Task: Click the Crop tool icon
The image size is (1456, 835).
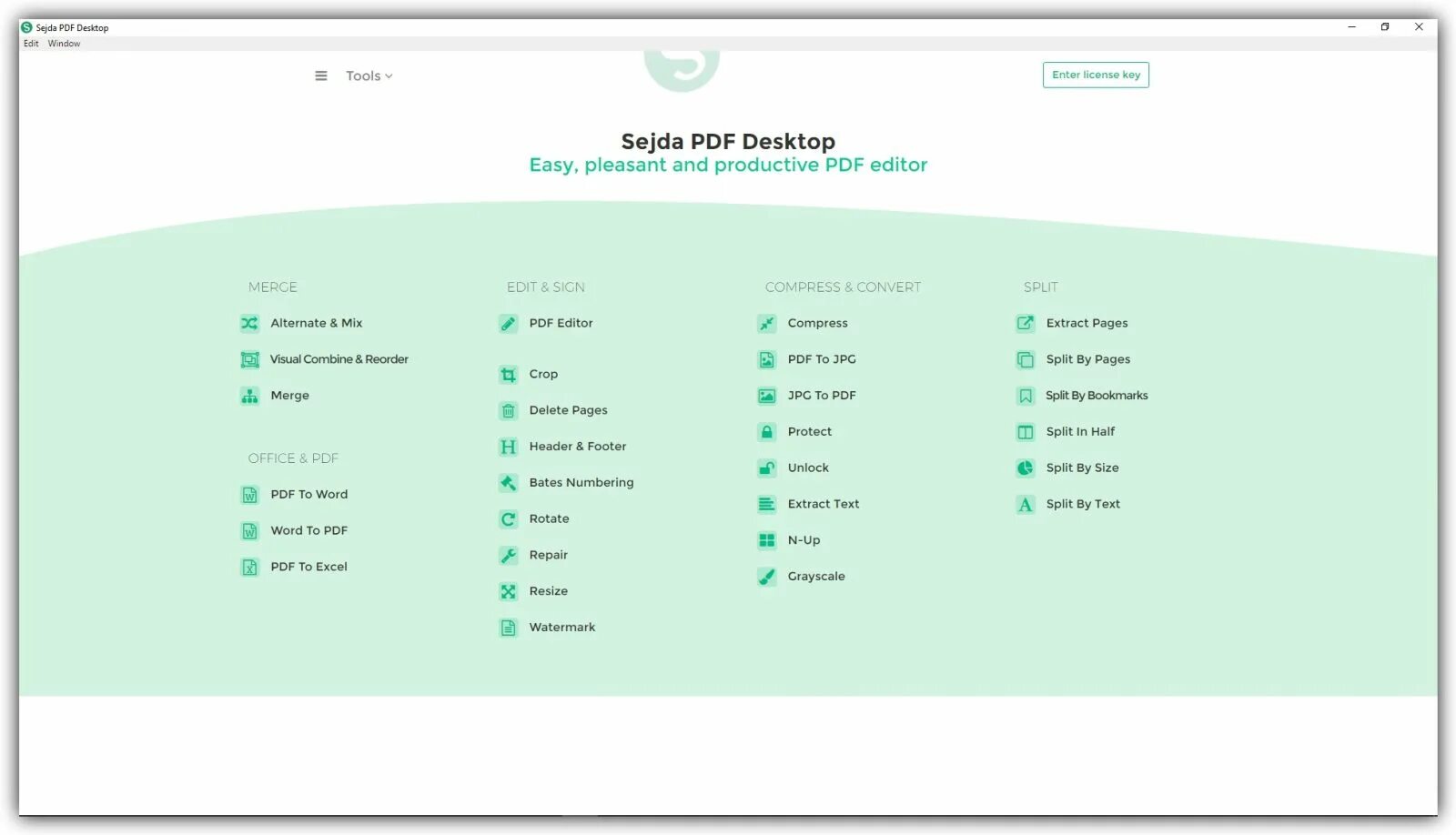Action: pyautogui.click(x=509, y=375)
